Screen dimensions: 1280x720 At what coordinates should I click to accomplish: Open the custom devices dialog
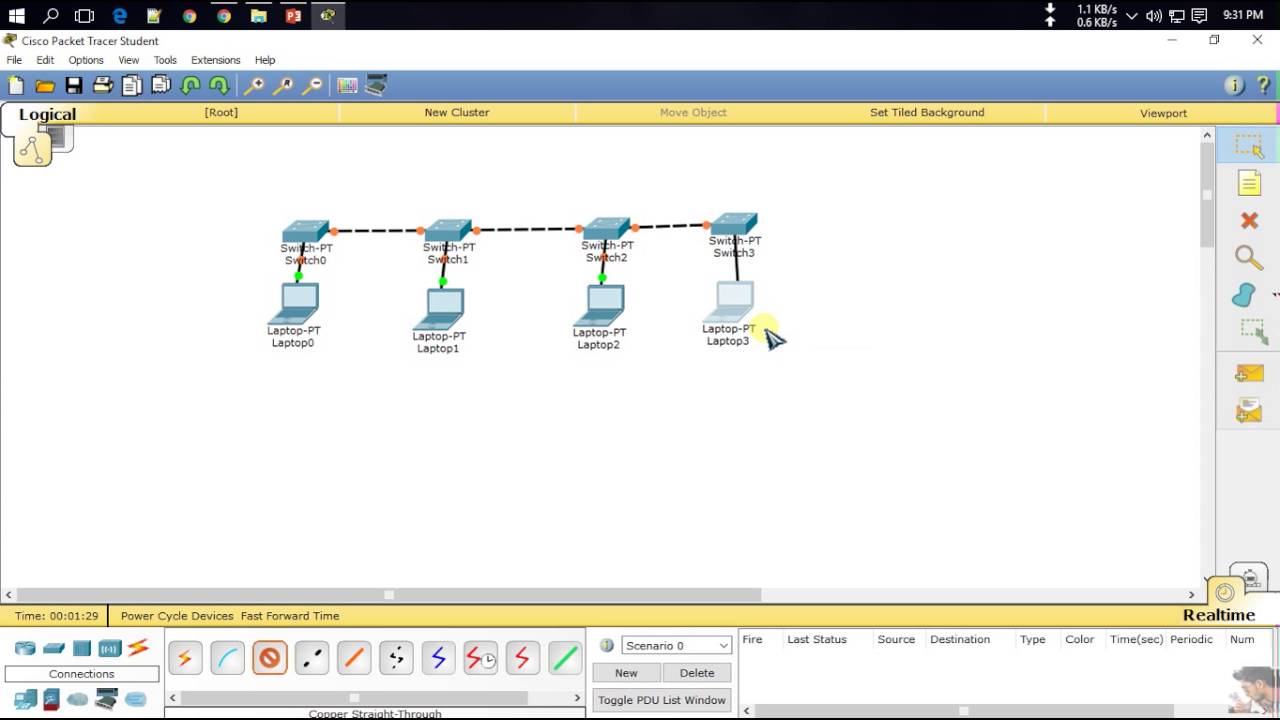(376, 86)
